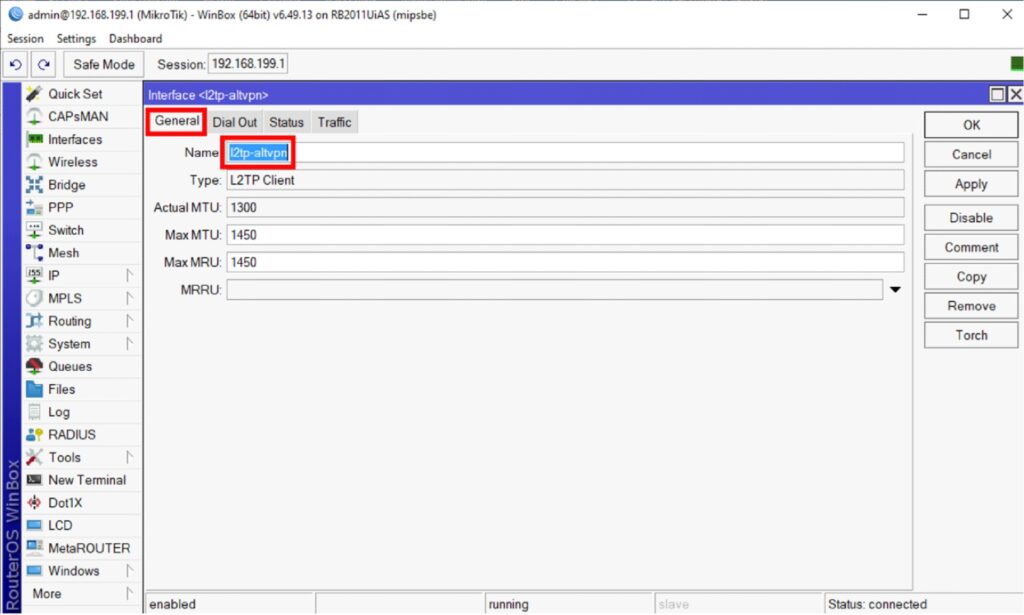Click the undo arrow in toolbar
Screen dimensions: 1024x615
click(x=16, y=65)
